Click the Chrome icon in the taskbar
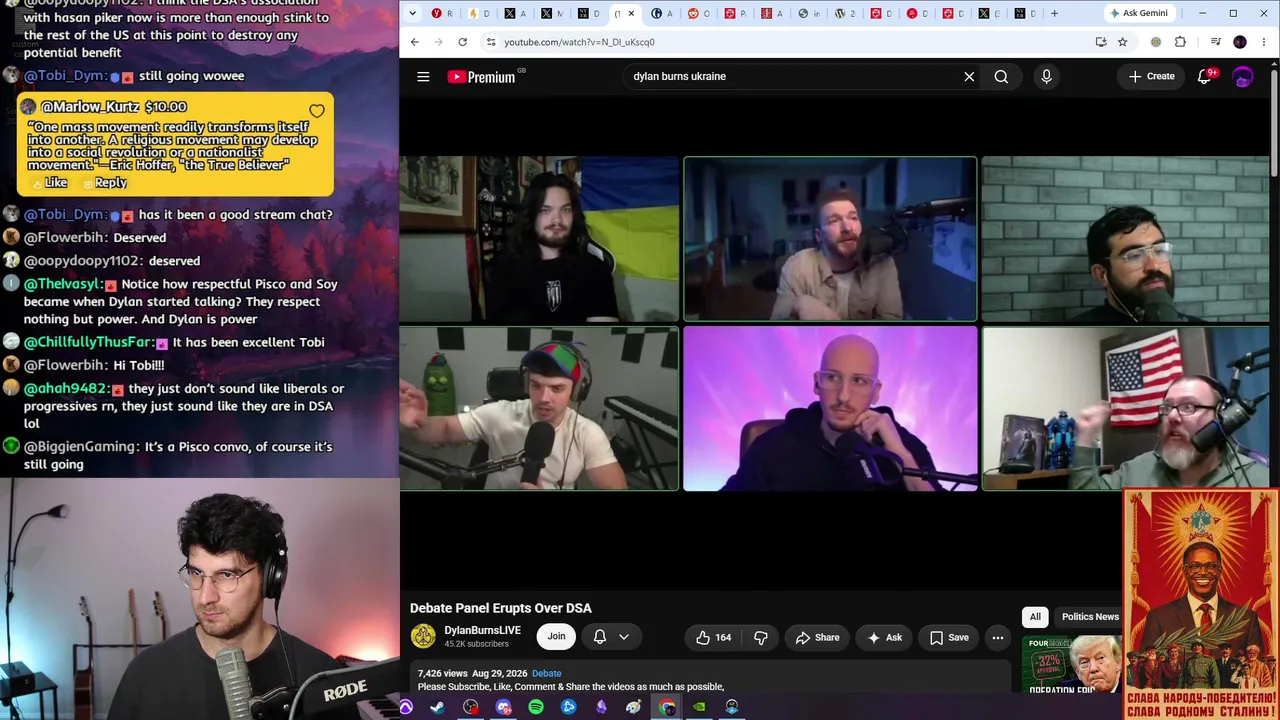This screenshot has height=720, width=1280. (667, 707)
